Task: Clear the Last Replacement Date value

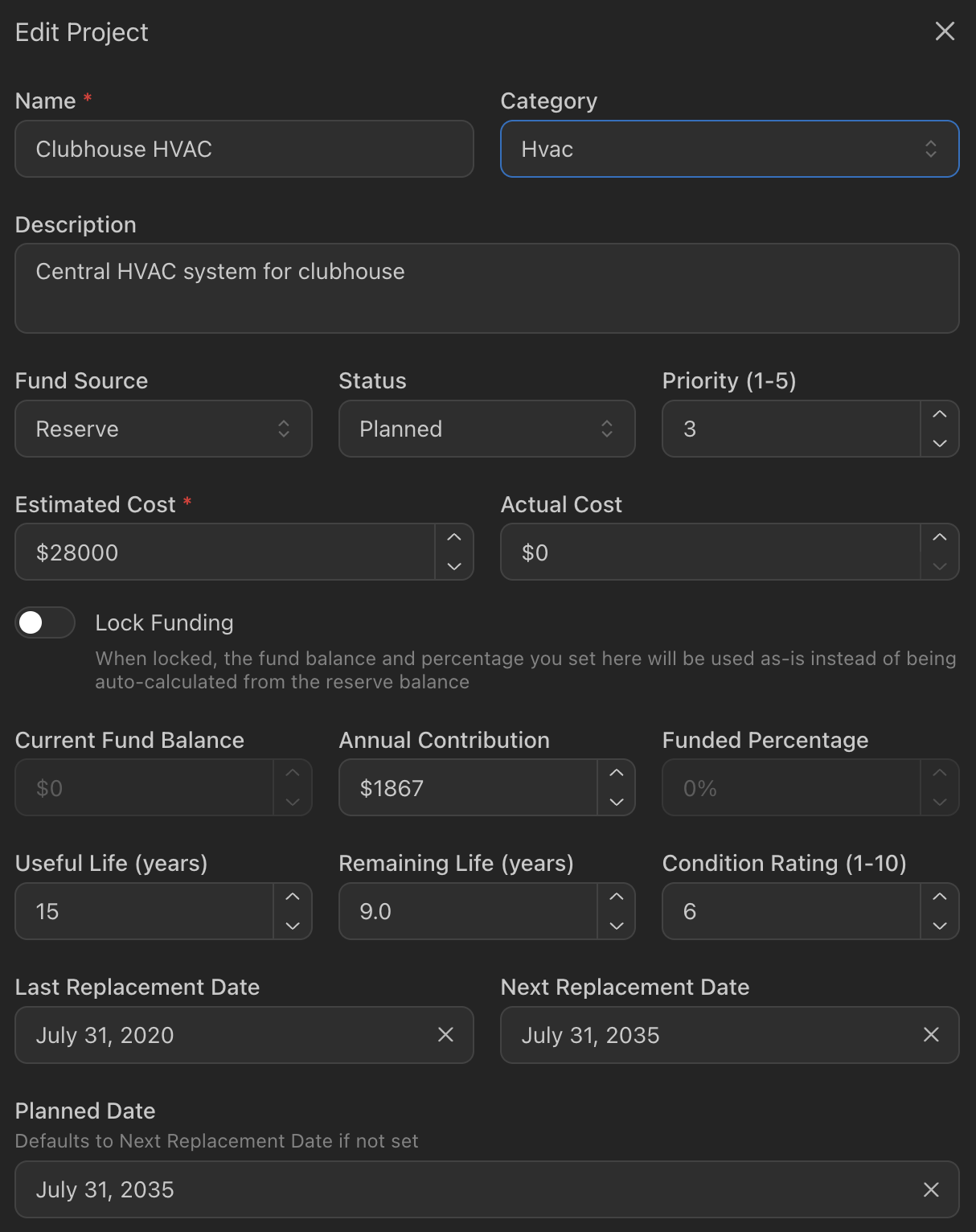Action: point(445,1035)
